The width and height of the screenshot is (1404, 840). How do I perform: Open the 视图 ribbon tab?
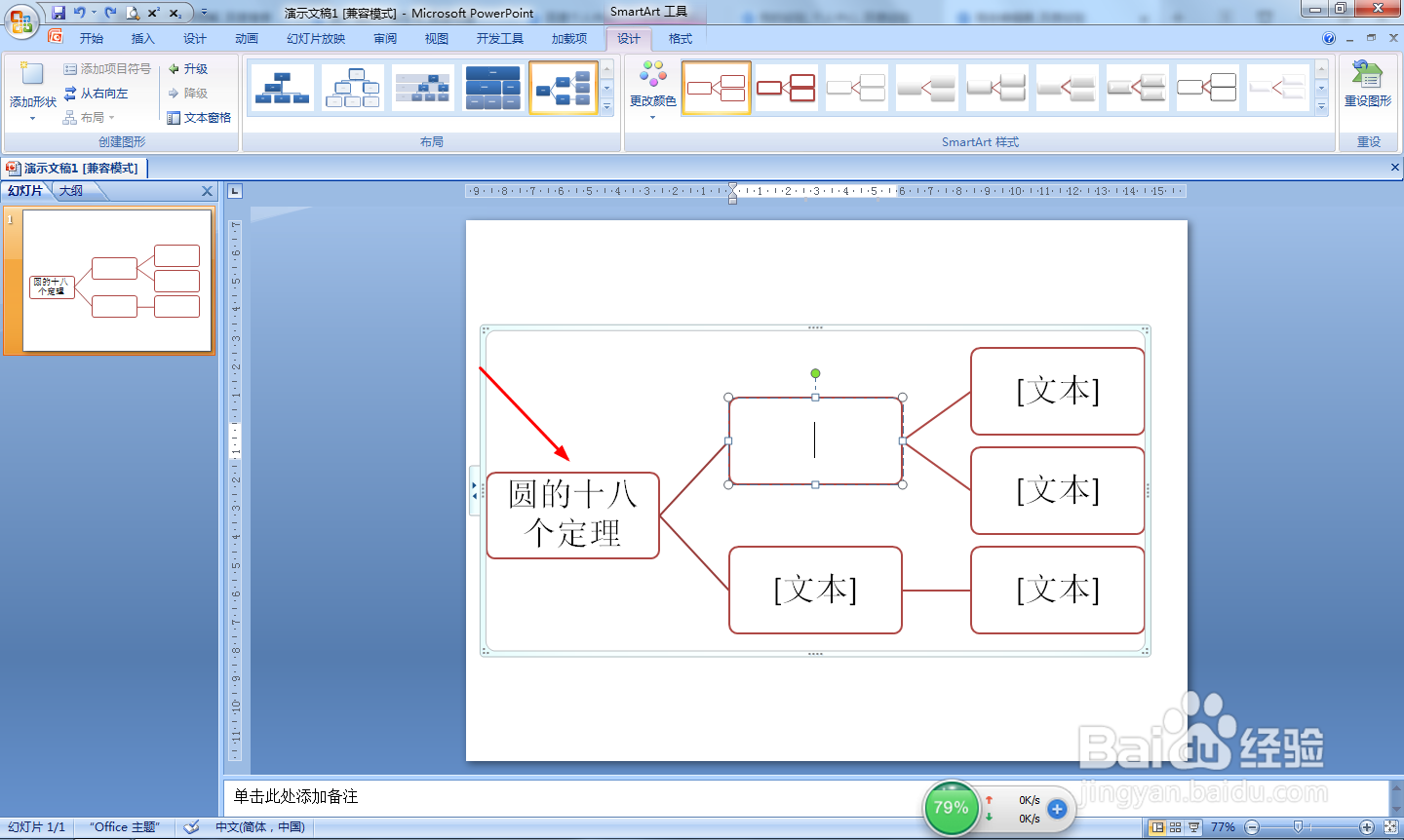pyautogui.click(x=437, y=39)
